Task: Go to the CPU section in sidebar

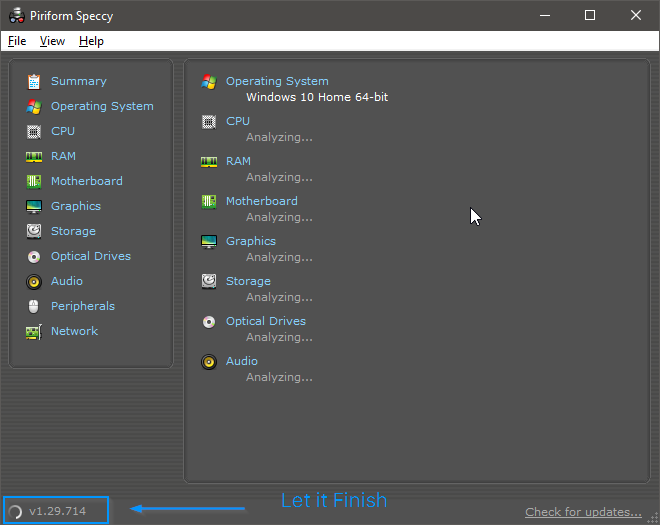Action: coord(63,131)
